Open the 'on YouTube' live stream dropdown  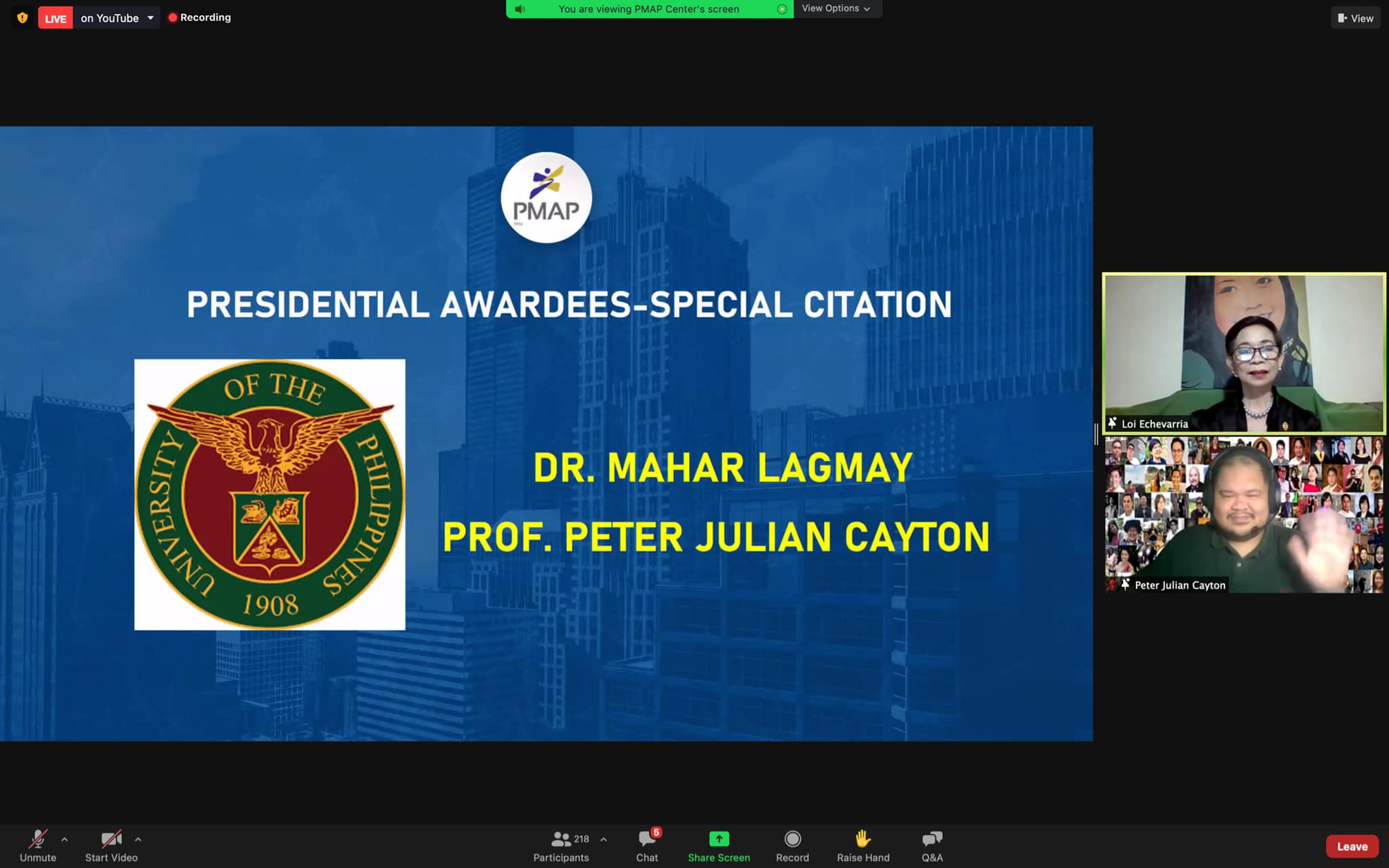[117, 18]
